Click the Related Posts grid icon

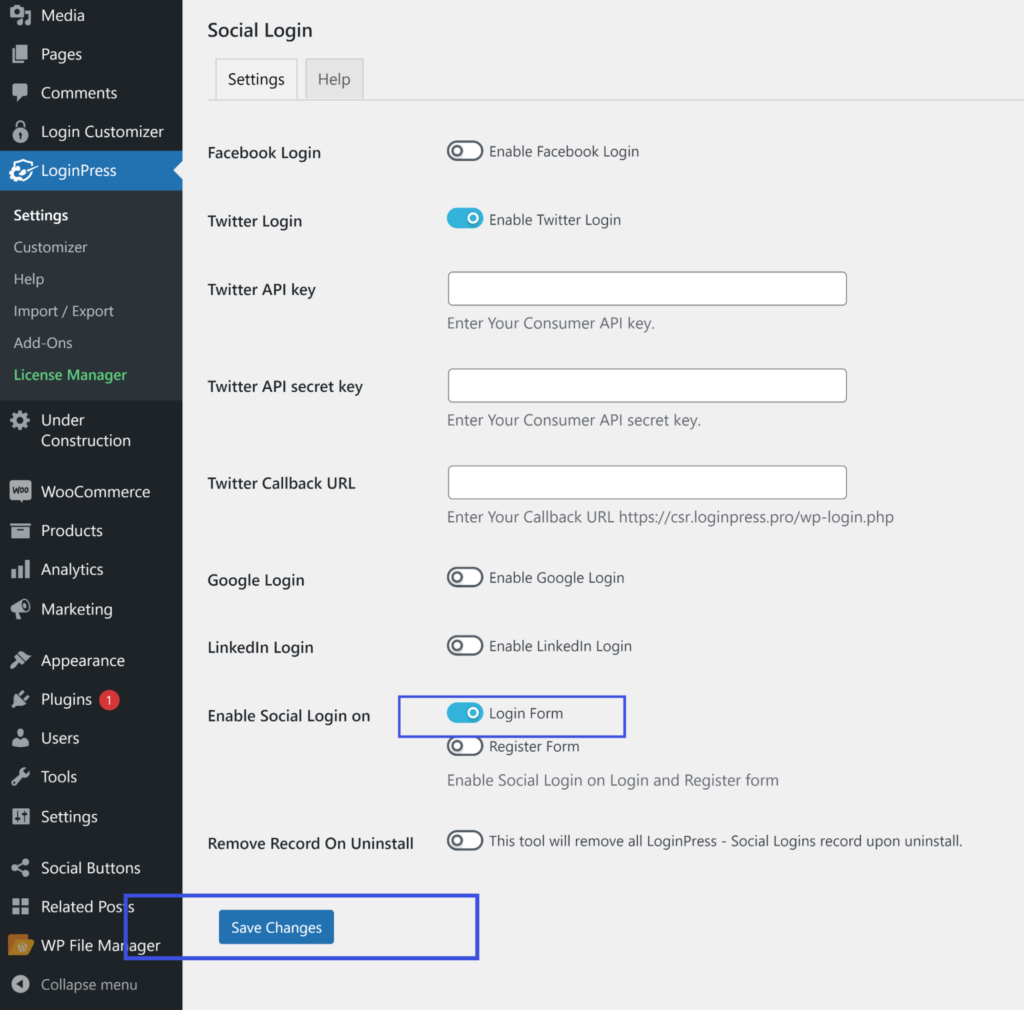click(20, 906)
